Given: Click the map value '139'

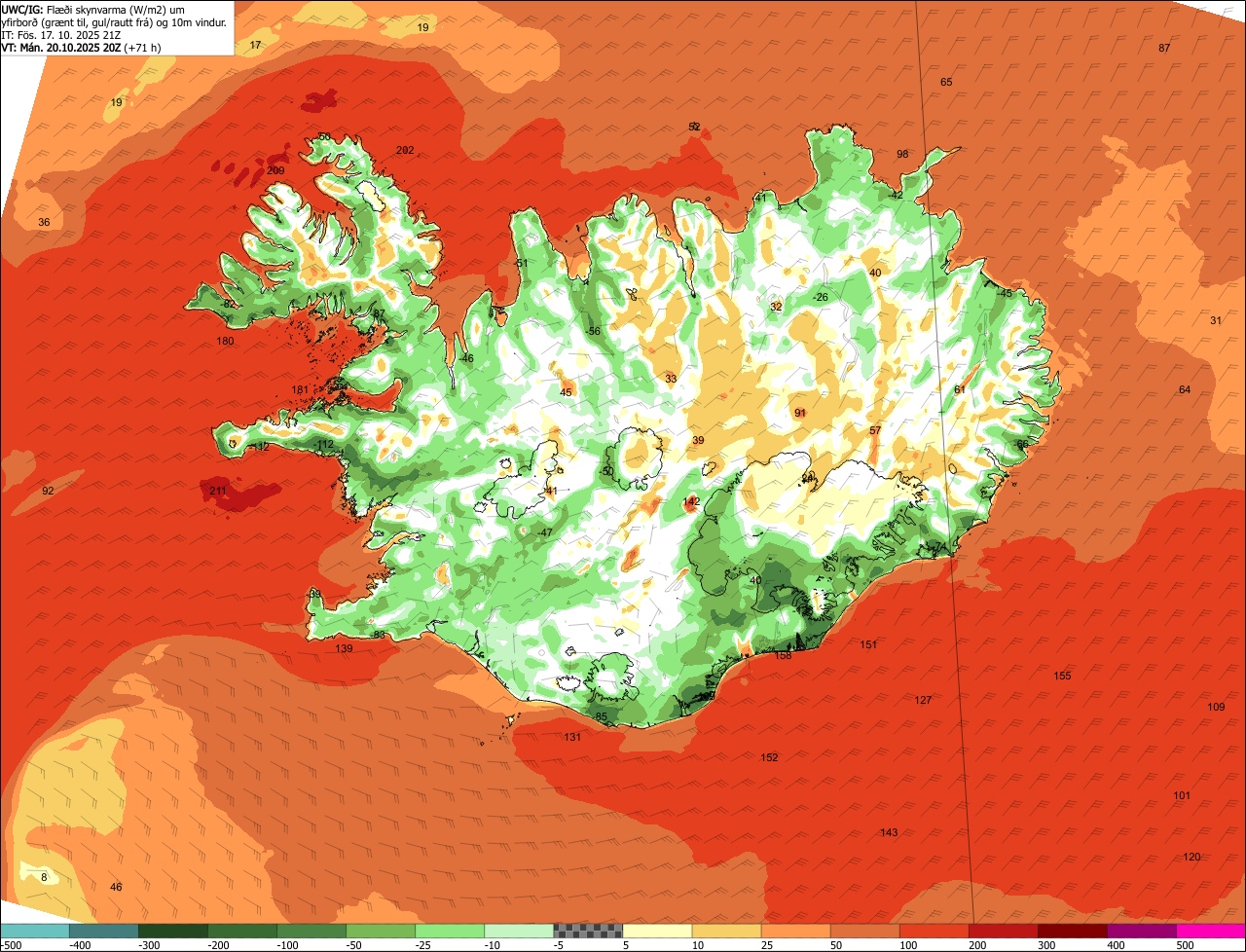Looking at the screenshot, I should coord(344,649).
